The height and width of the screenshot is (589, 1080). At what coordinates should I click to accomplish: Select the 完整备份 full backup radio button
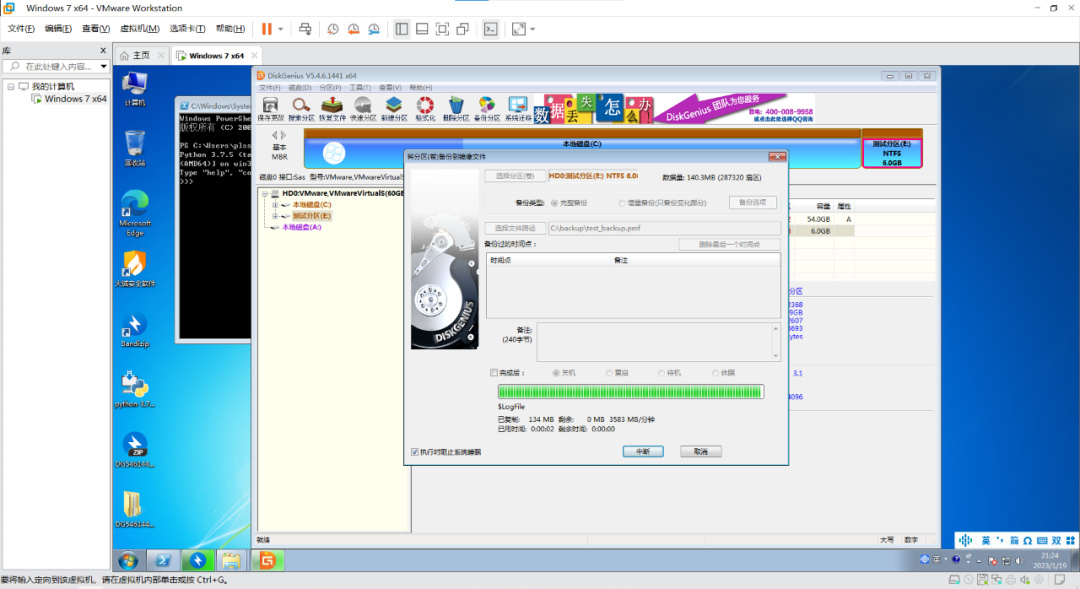click(x=554, y=203)
